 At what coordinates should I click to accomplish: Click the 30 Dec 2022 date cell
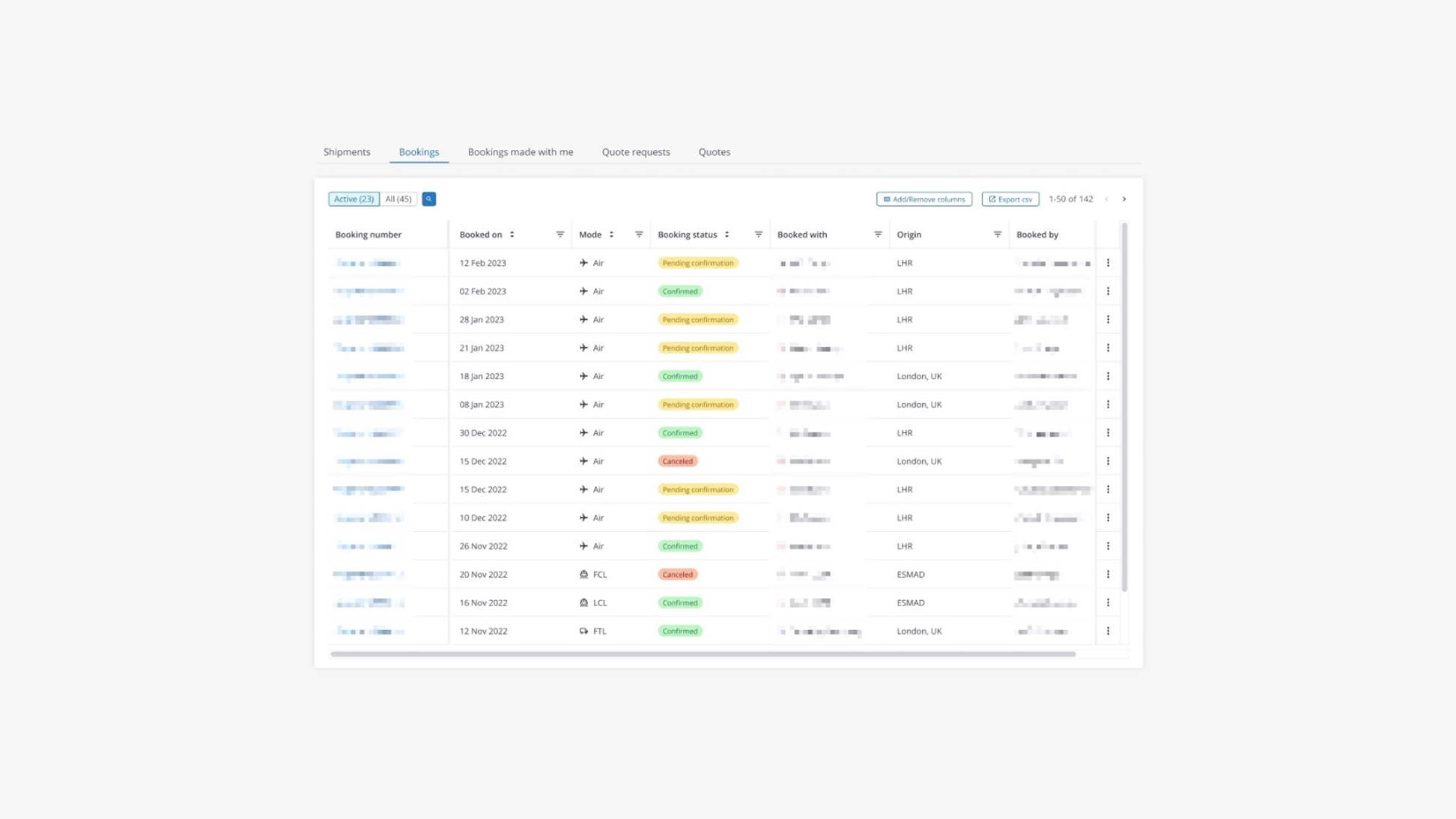point(483,432)
